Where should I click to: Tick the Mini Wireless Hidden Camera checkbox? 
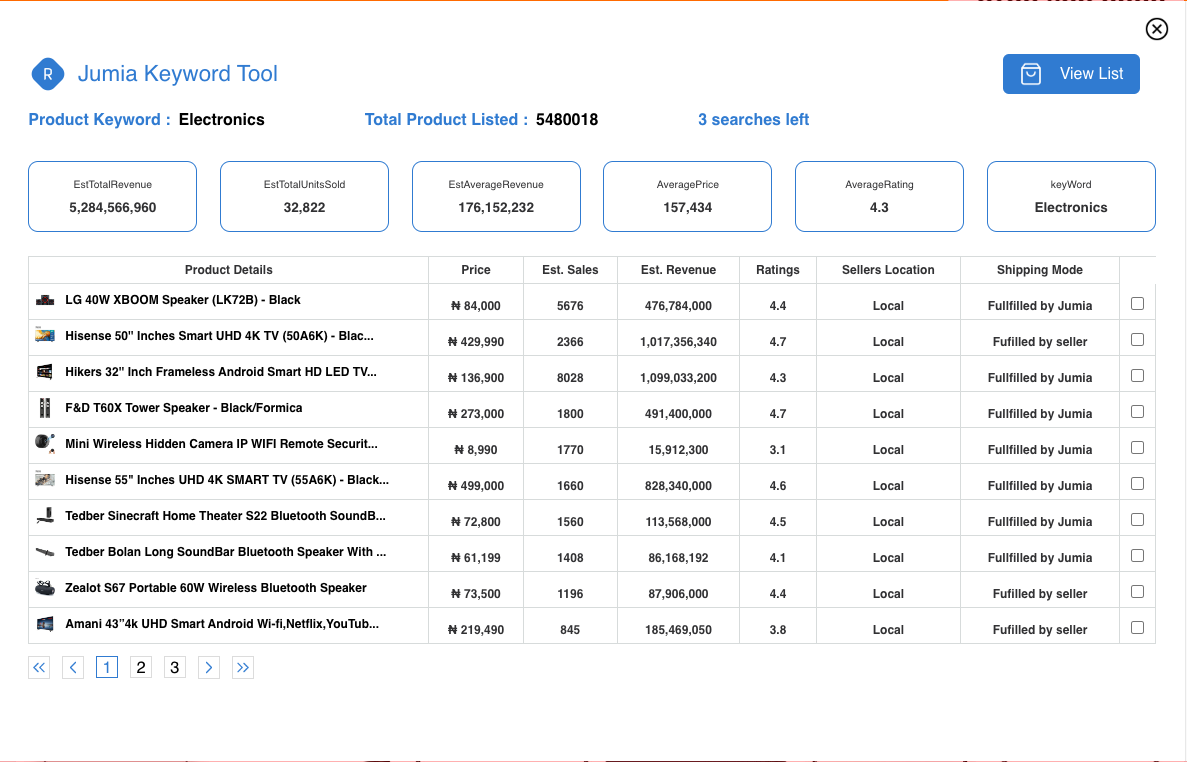(1137, 448)
